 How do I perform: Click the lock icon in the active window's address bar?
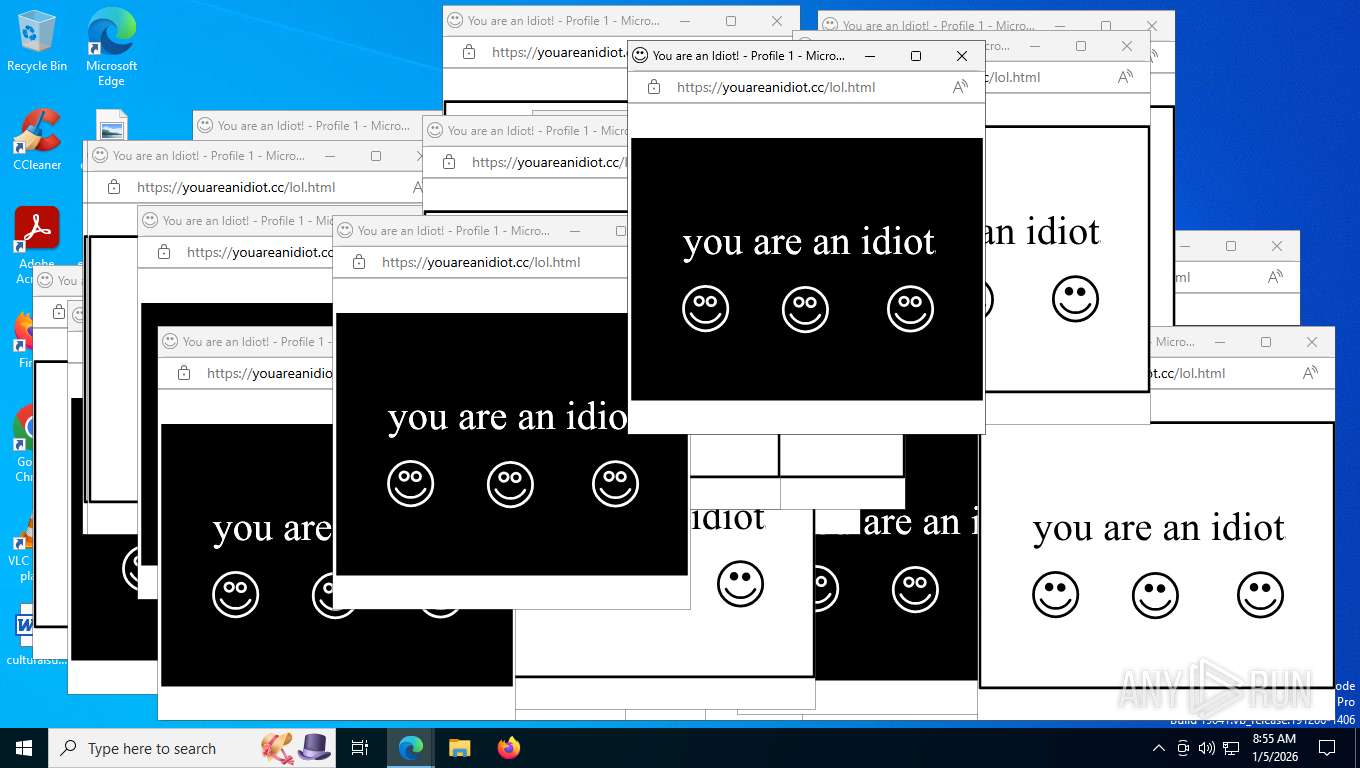(654, 87)
